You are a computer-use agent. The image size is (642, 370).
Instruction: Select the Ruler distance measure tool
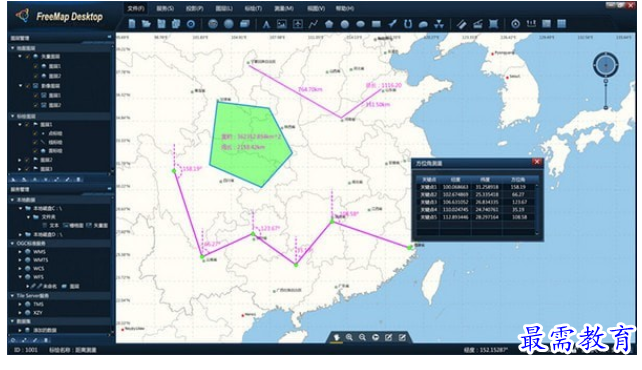[x=461, y=24]
